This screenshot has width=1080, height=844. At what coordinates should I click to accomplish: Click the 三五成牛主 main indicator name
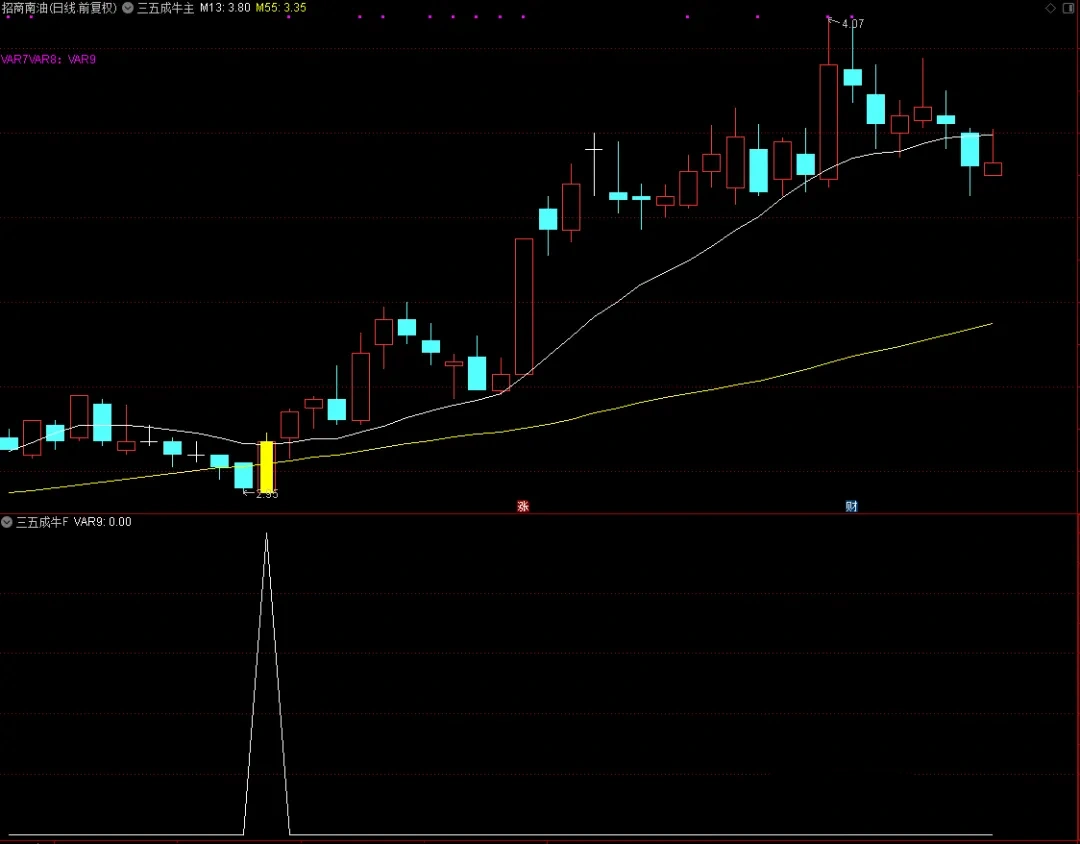[166, 8]
